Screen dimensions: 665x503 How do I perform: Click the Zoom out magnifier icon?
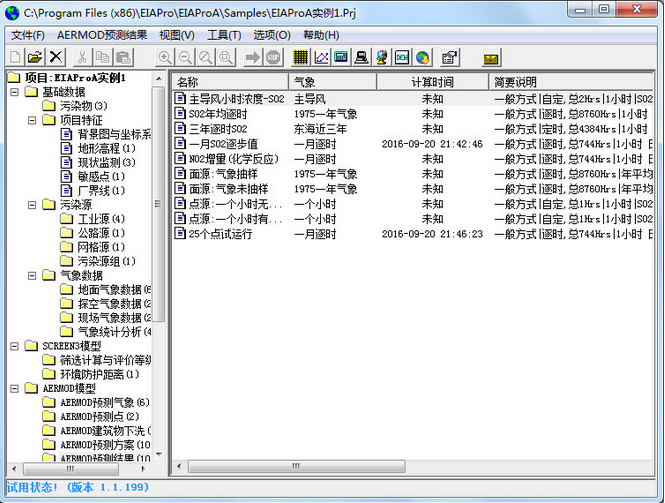tap(185, 57)
